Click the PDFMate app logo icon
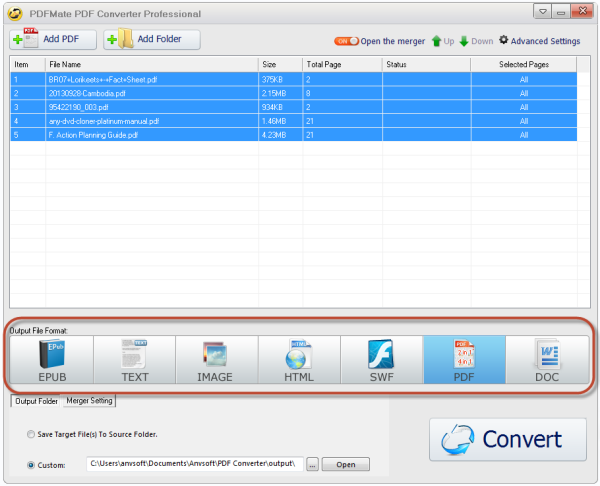Image resolution: width=600 pixels, height=486 pixels. pos(15,14)
